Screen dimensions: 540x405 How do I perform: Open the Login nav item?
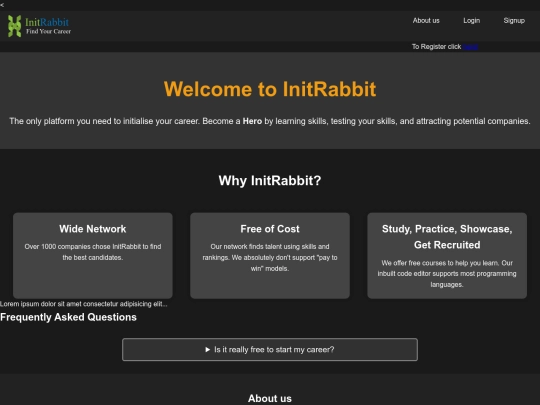[x=471, y=21]
